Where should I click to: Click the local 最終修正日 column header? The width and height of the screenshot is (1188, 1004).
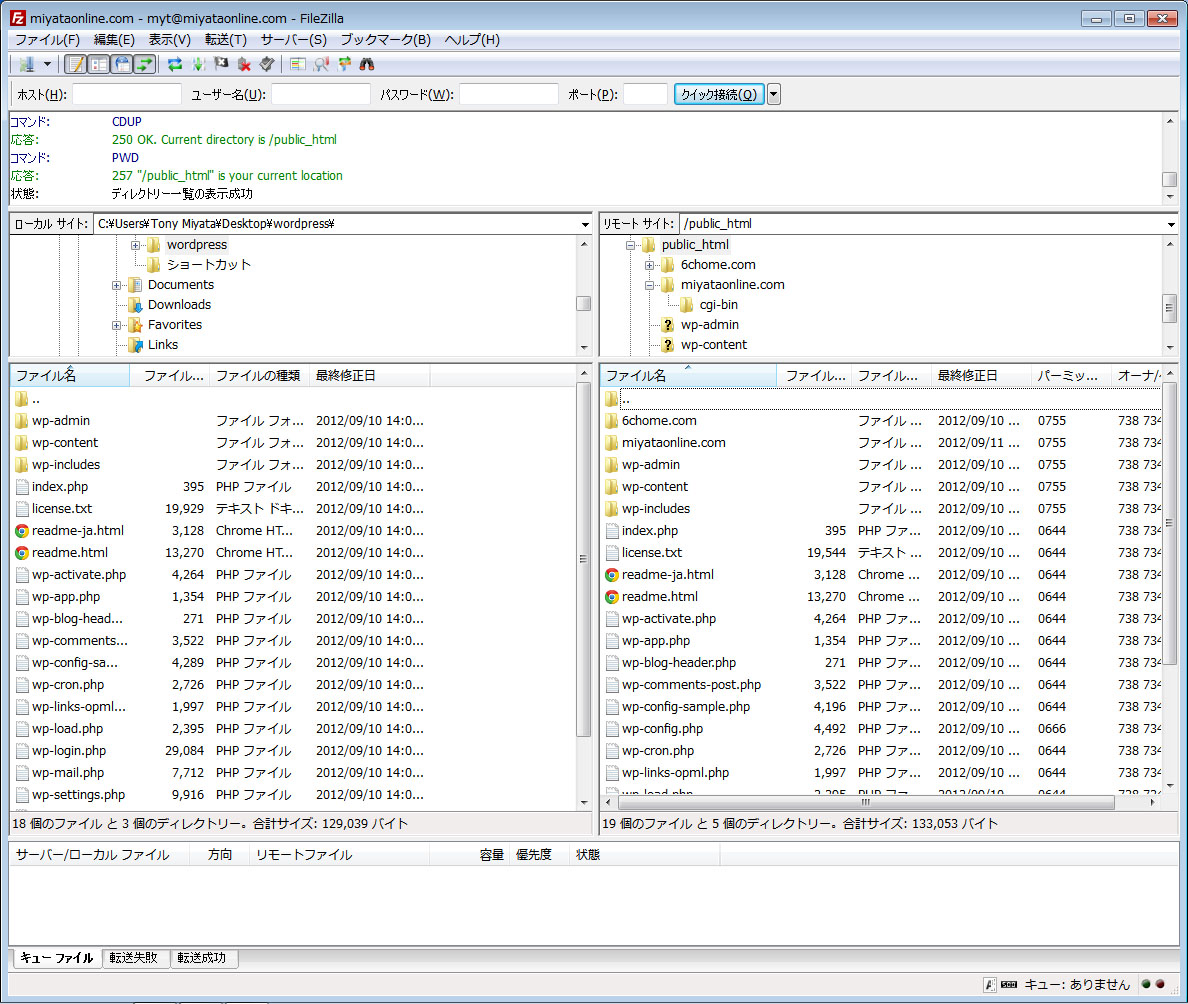(x=369, y=376)
